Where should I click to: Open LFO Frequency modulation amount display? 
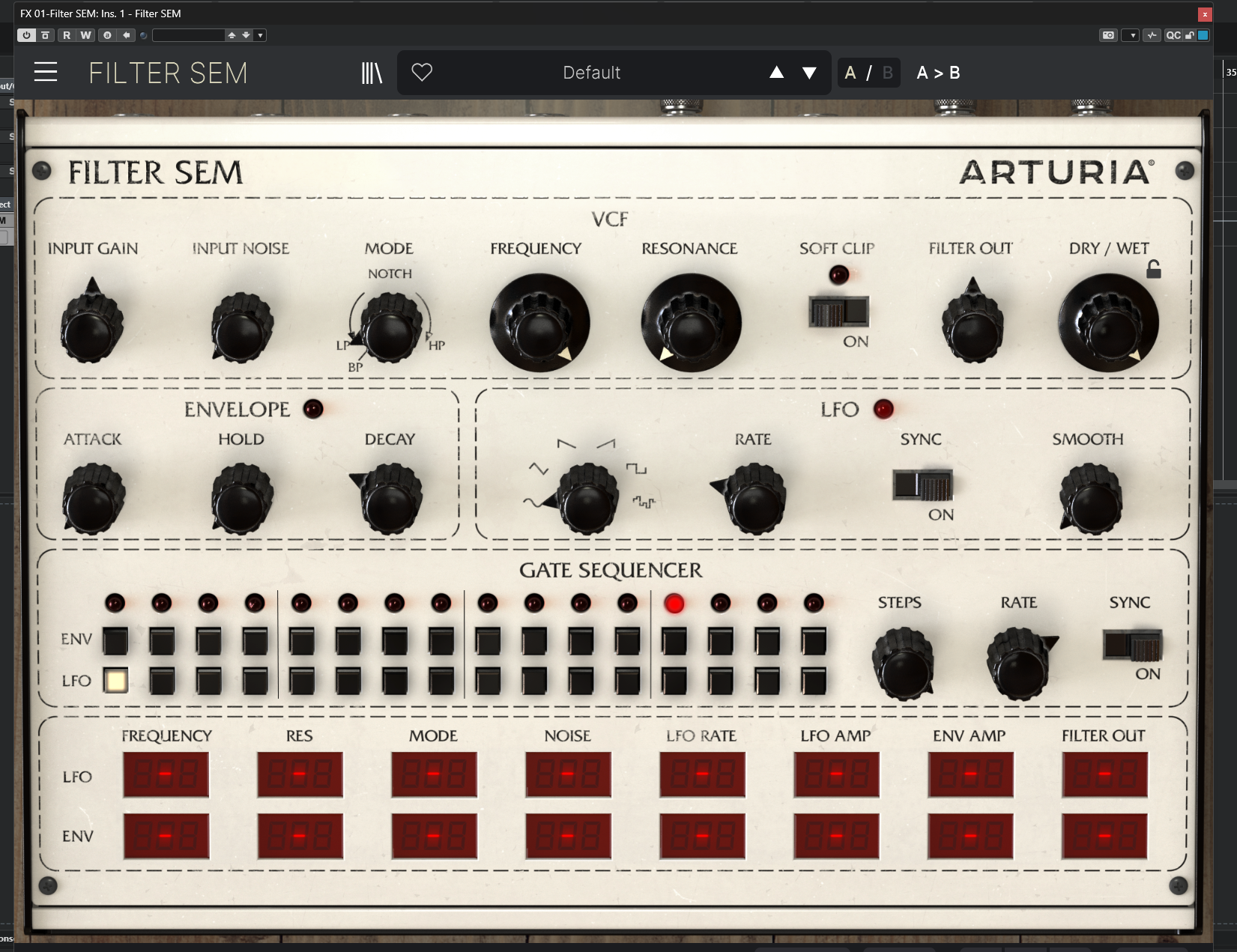tap(166, 774)
